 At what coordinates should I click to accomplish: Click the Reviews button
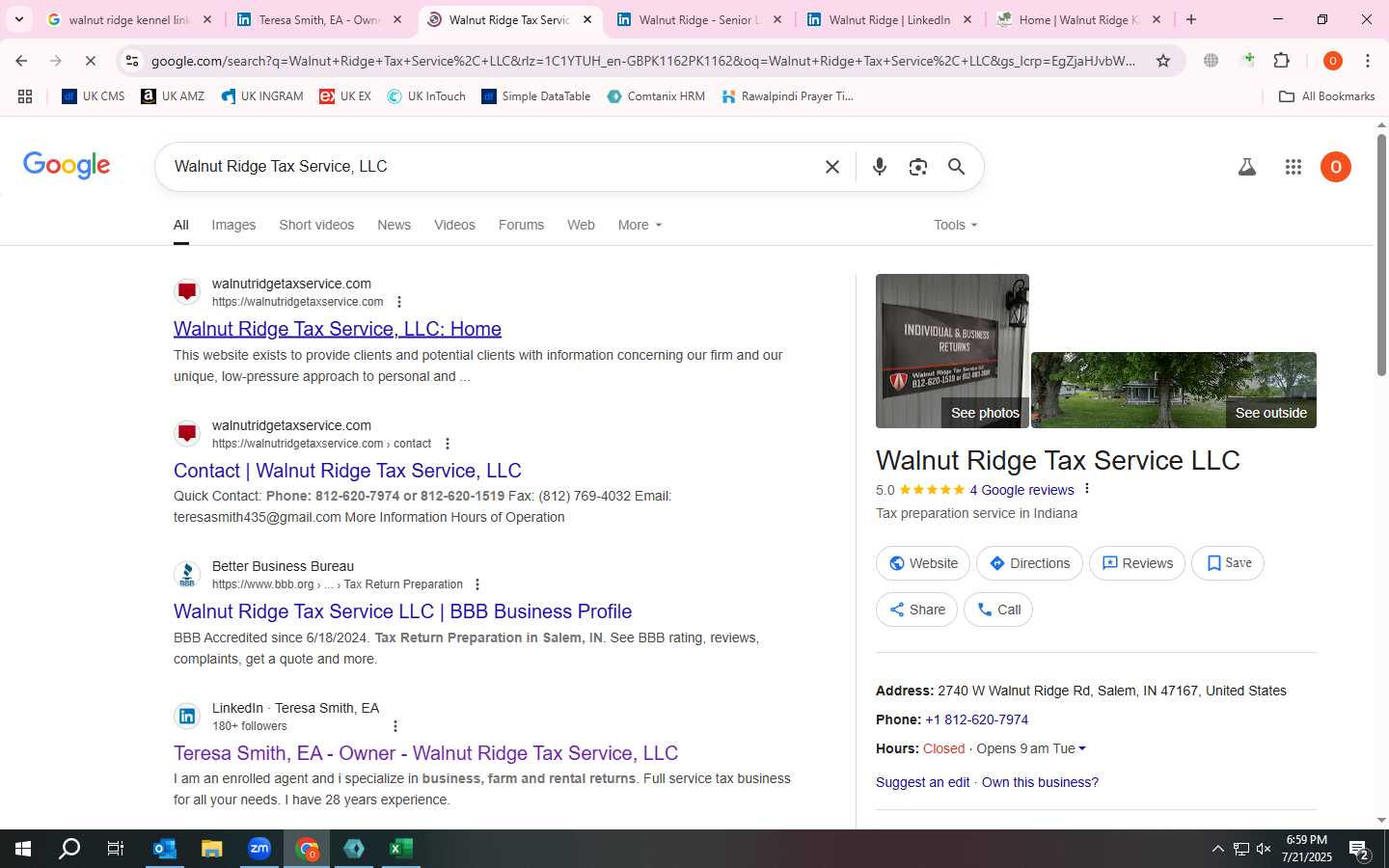pos(1137,563)
